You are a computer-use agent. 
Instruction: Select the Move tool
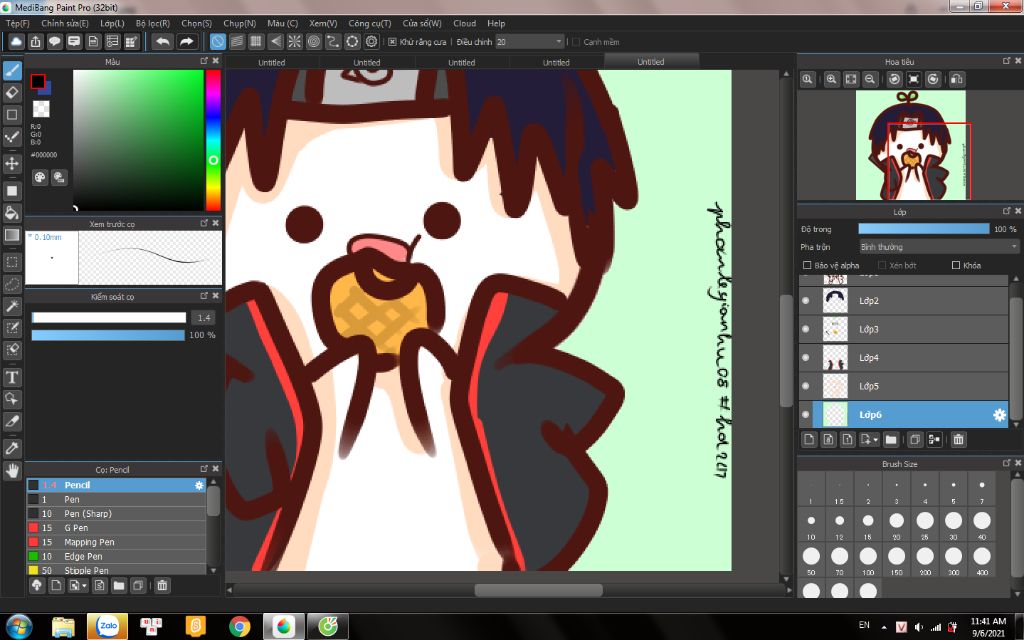(x=12, y=163)
